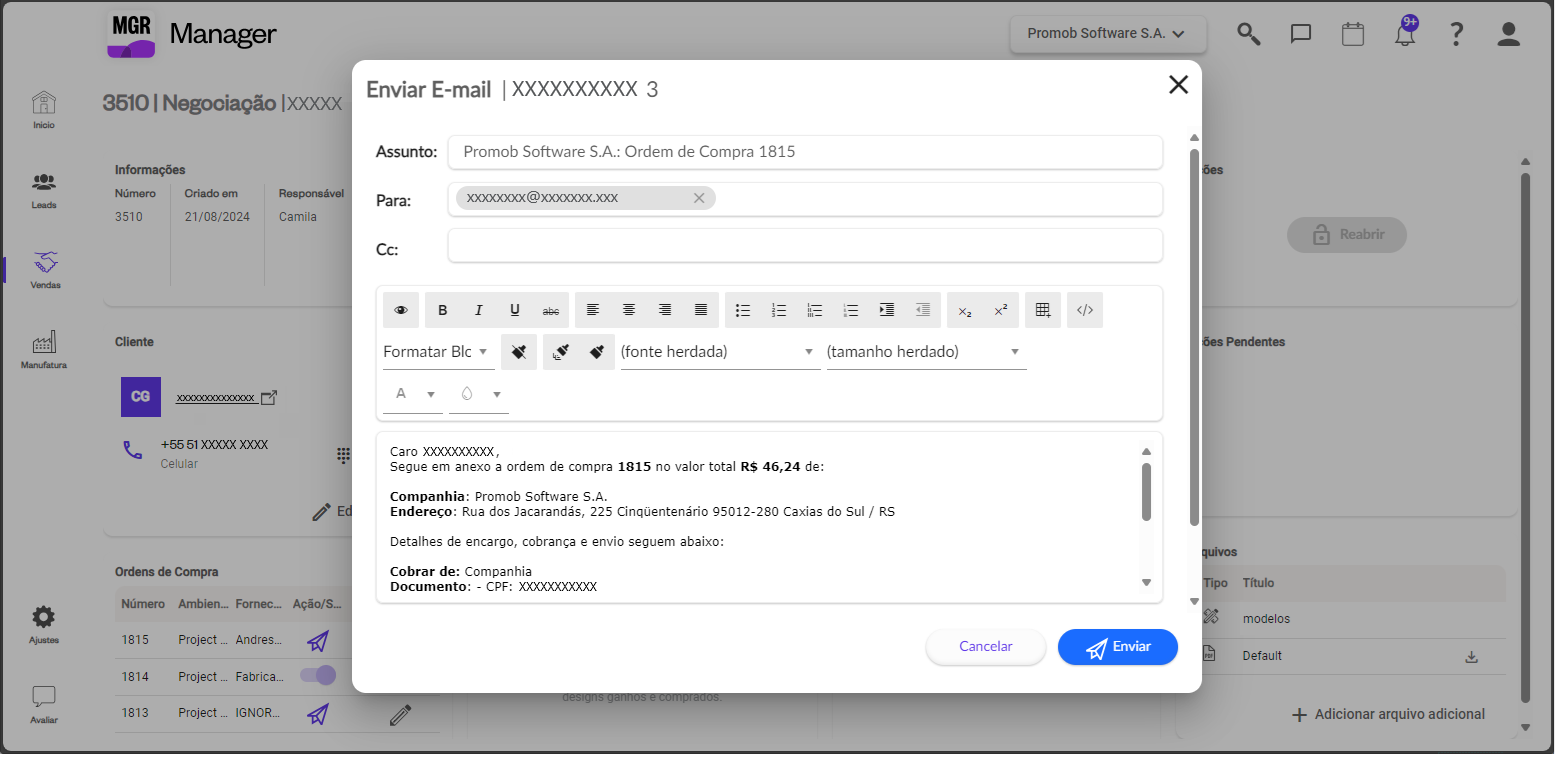Open the calendar icon in header
This screenshot has width=1567, height=767.
click(1353, 34)
